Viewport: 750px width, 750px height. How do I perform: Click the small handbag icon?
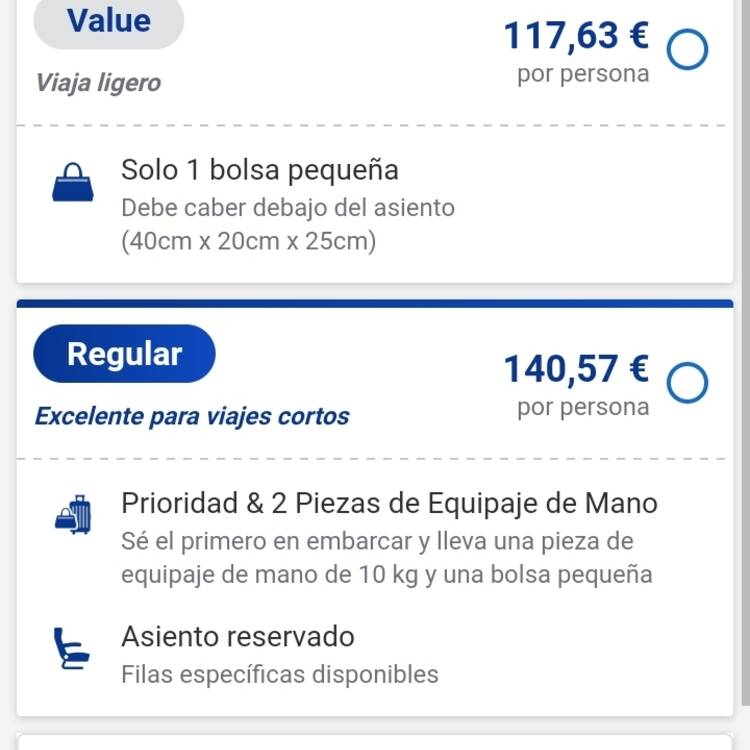(73, 182)
